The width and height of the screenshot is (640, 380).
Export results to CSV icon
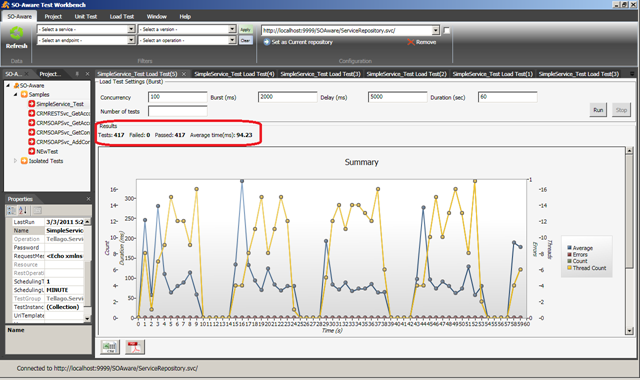(110, 347)
